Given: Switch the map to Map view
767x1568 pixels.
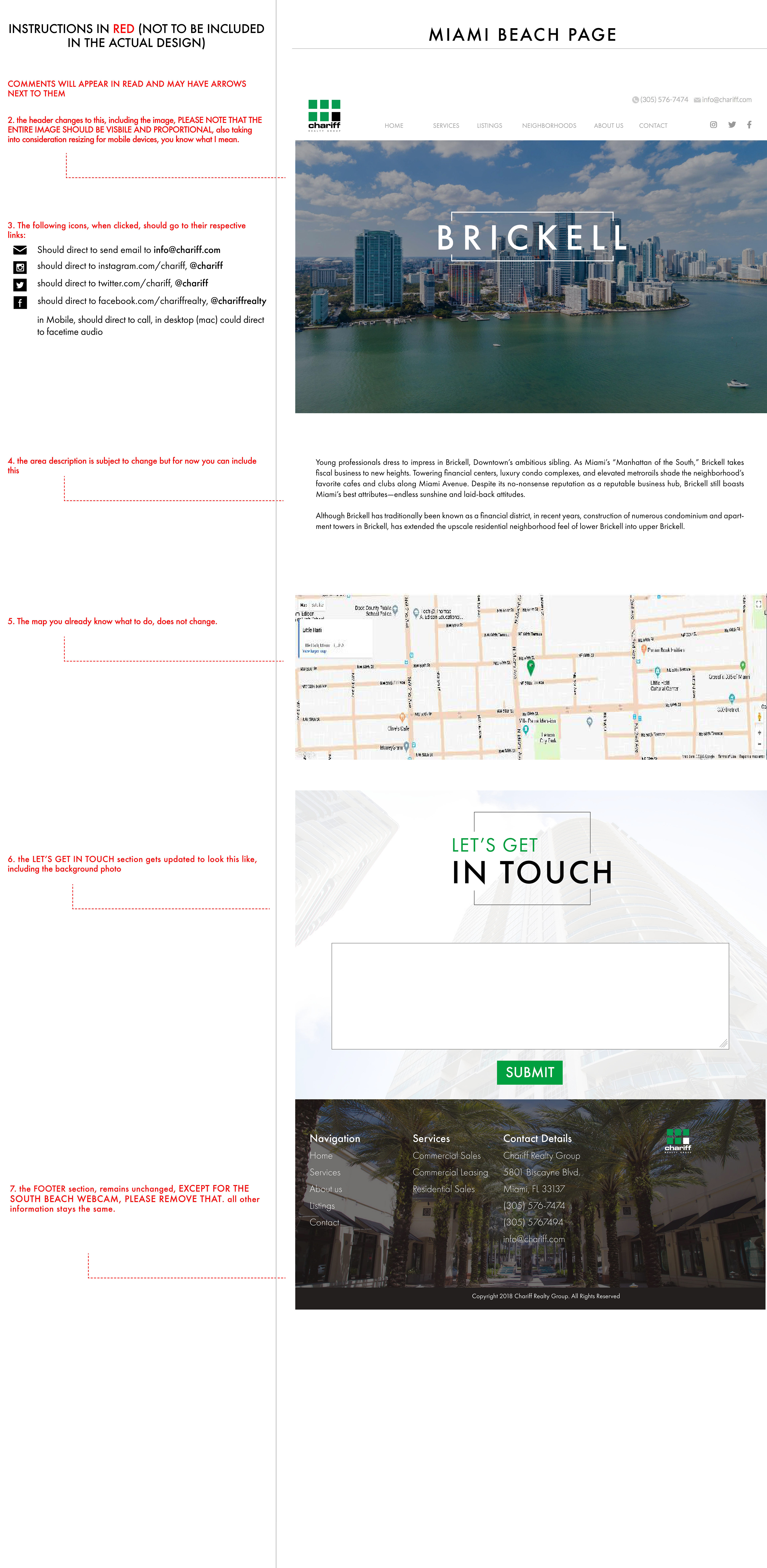Looking at the screenshot, I should (x=304, y=605).
